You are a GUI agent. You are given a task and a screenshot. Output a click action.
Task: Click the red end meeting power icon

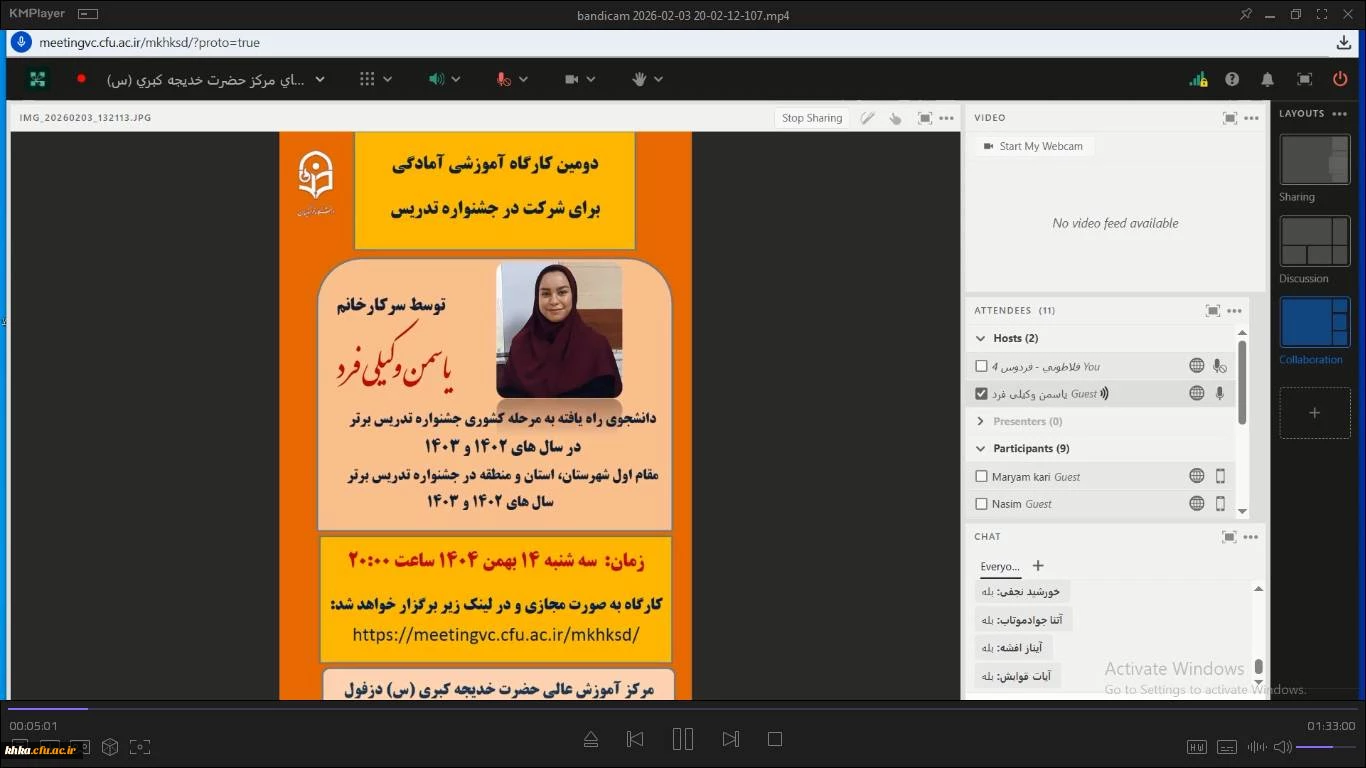1340,79
